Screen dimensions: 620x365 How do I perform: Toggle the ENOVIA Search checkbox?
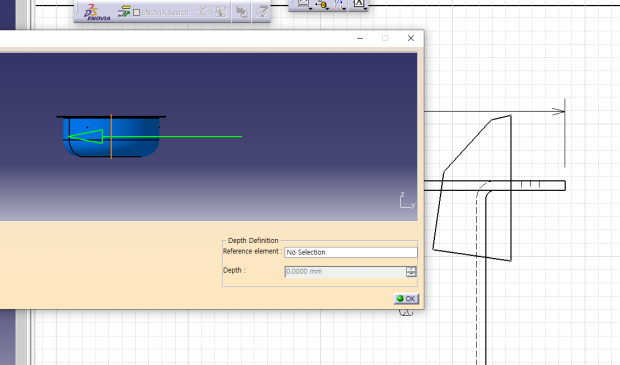[x=136, y=13]
